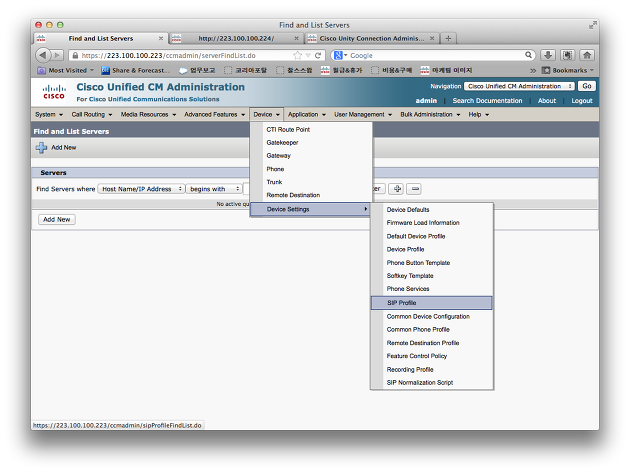
Task: Click the minus button to remove criteria
Action: pyautogui.click(x=414, y=188)
